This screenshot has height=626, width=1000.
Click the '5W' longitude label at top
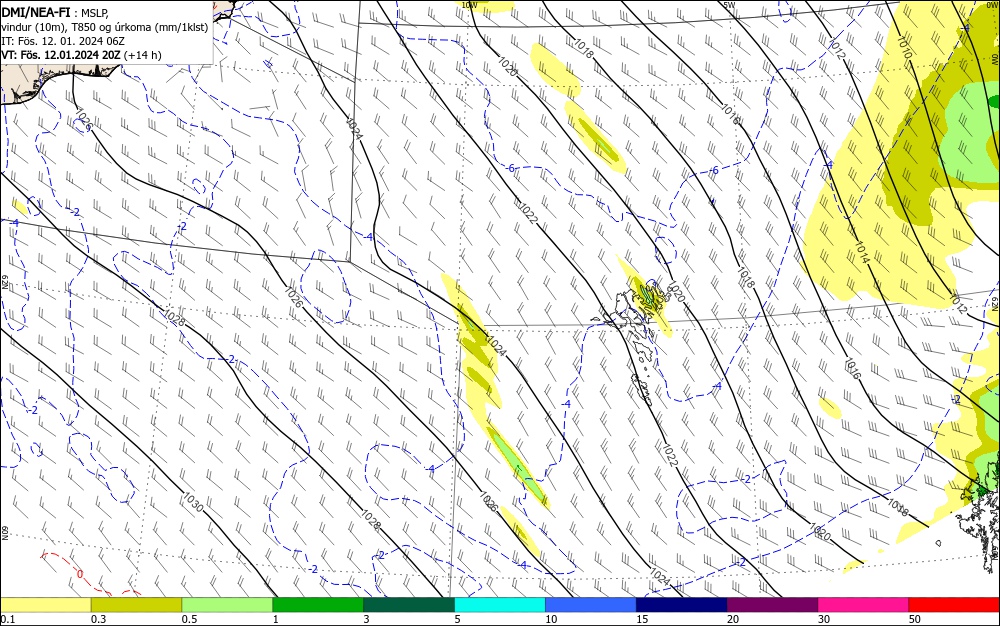click(x=730, y=5)
